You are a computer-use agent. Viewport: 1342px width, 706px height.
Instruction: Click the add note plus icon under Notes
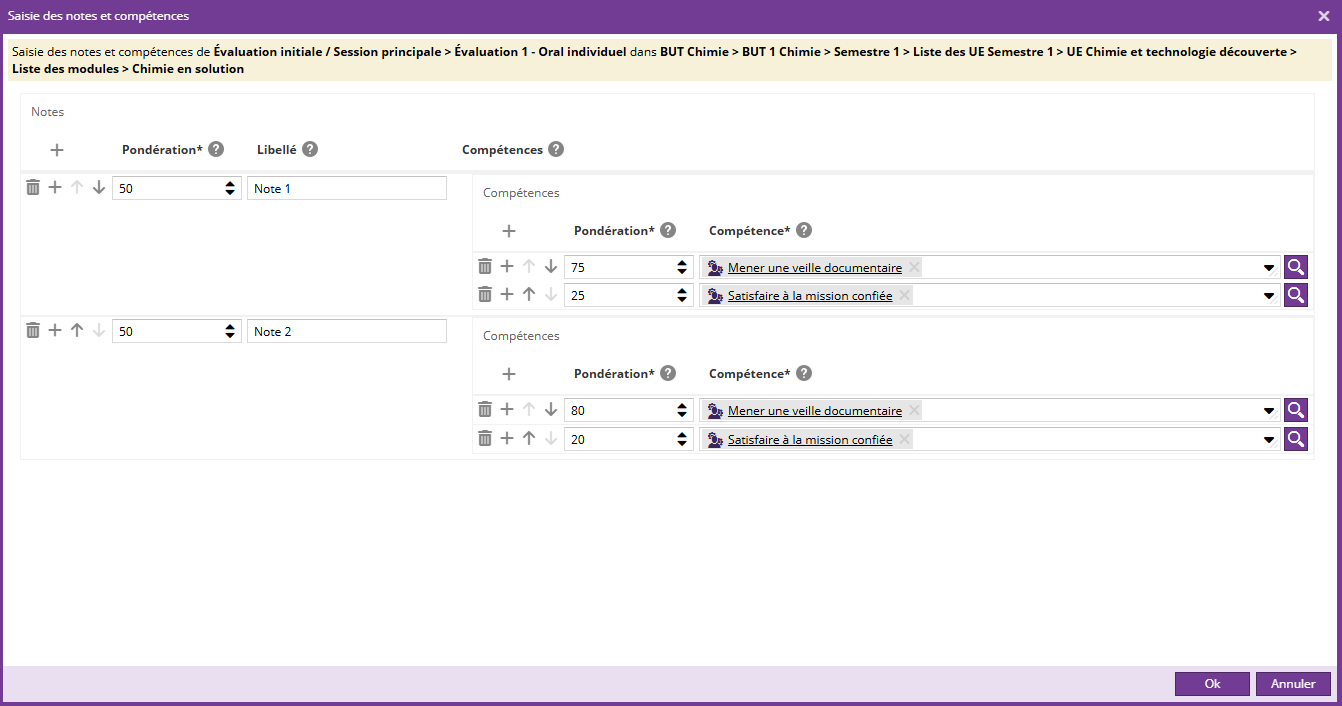57,150
